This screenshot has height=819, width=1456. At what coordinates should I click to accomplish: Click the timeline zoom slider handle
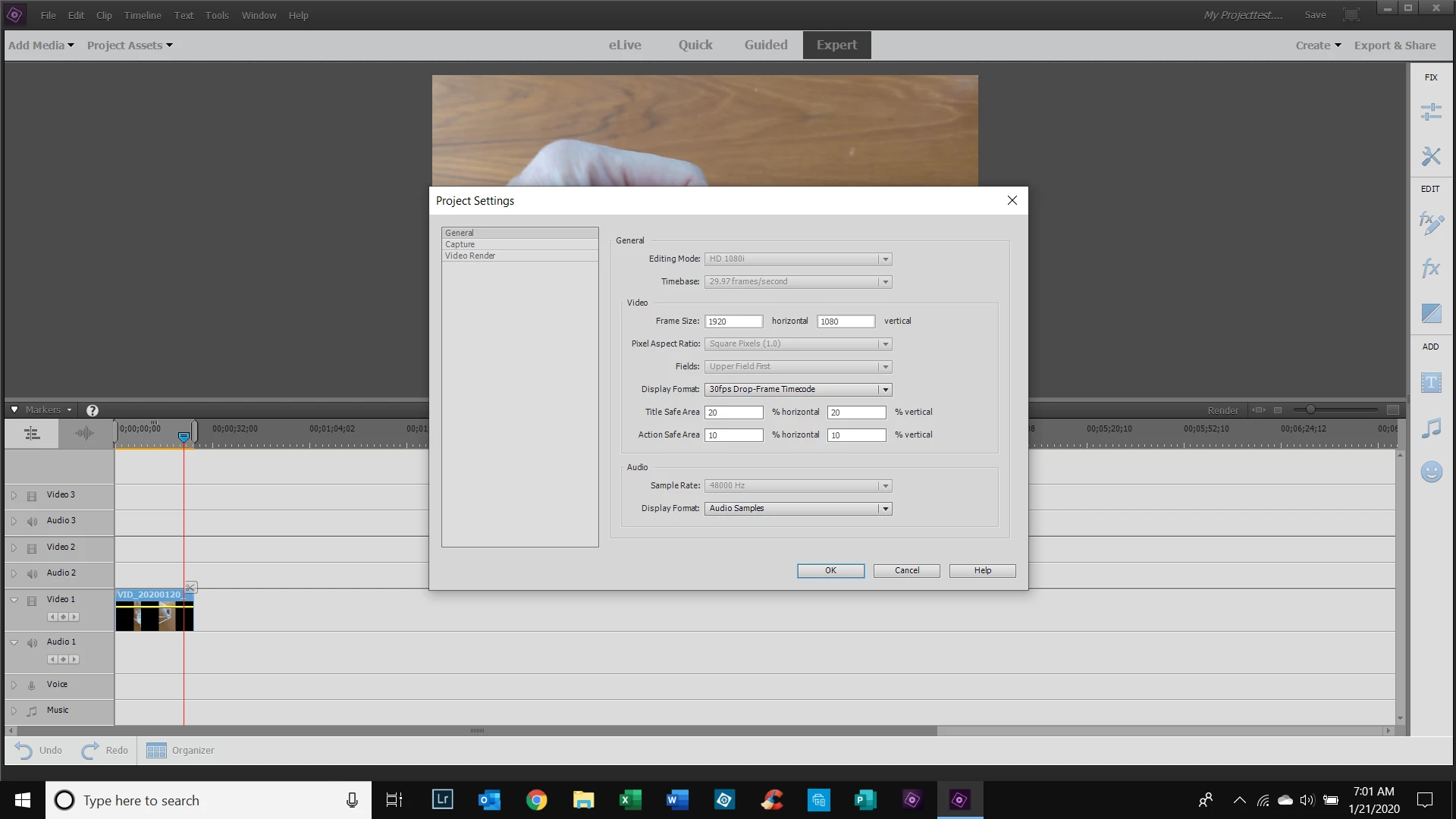(x=1310, y=409)
